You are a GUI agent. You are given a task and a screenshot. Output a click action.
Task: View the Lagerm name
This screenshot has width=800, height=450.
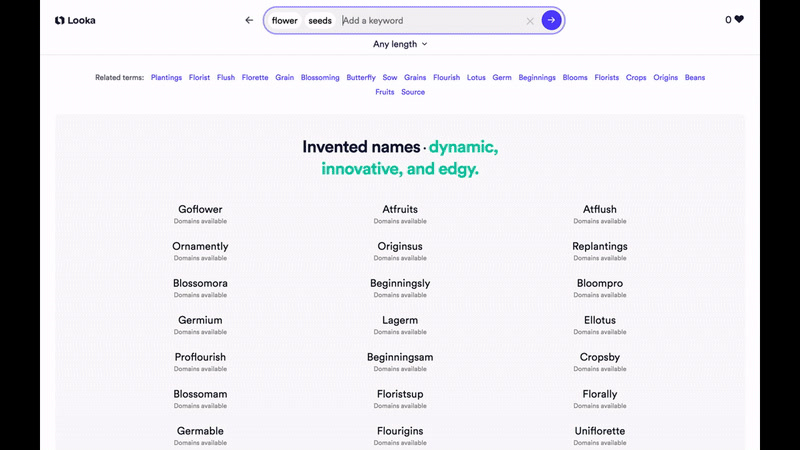click(x=400, y=320)
